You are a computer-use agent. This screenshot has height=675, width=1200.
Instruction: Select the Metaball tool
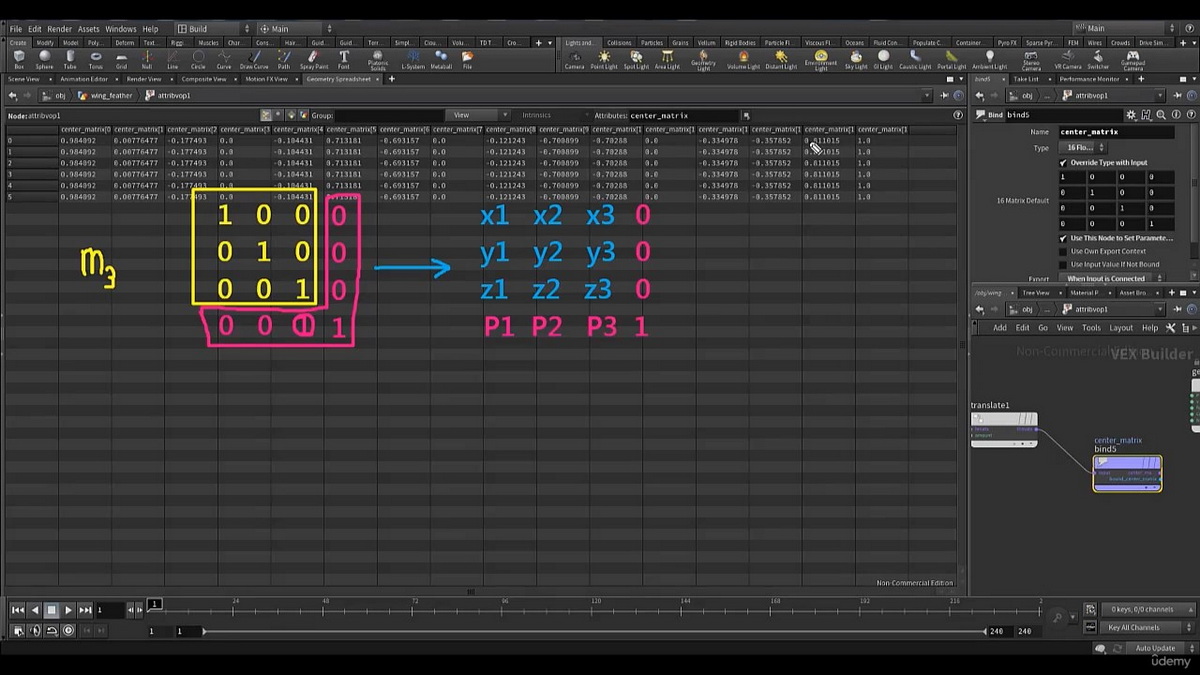click(441, 60)
